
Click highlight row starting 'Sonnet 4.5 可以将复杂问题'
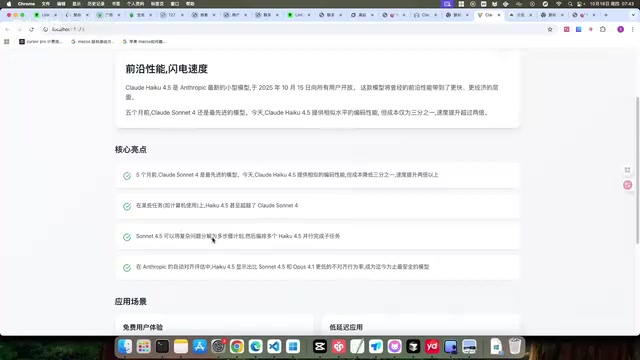click(x=317, y=236)
